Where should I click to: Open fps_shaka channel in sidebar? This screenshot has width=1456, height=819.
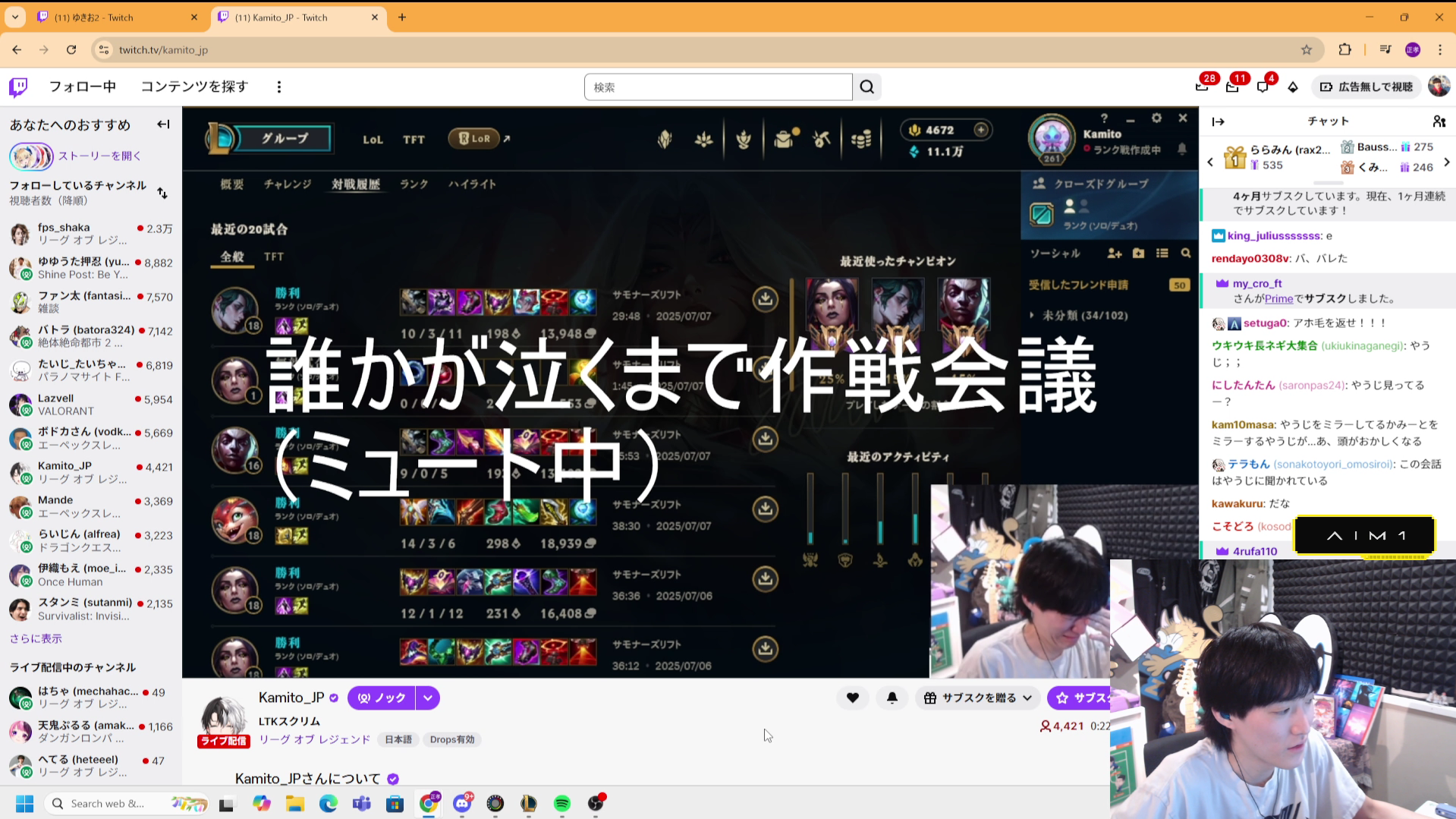tap(91, 234)
